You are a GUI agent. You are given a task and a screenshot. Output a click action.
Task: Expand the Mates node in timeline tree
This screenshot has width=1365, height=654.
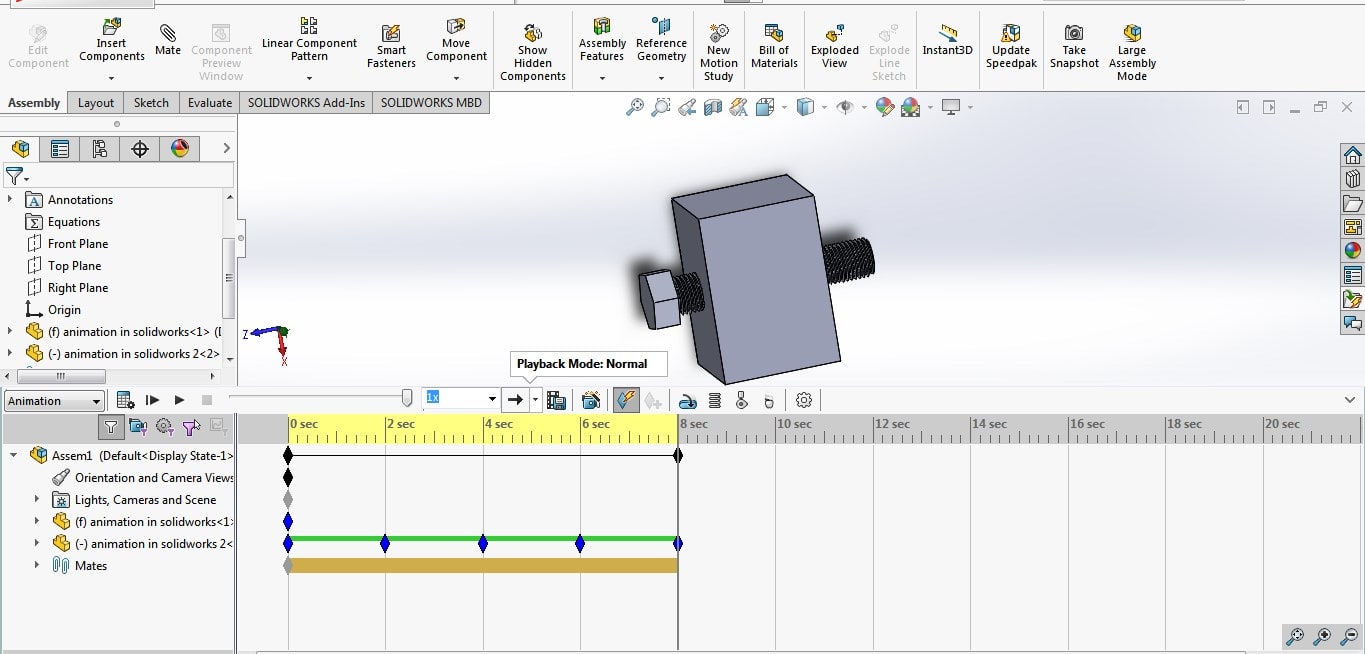point(37,565)
